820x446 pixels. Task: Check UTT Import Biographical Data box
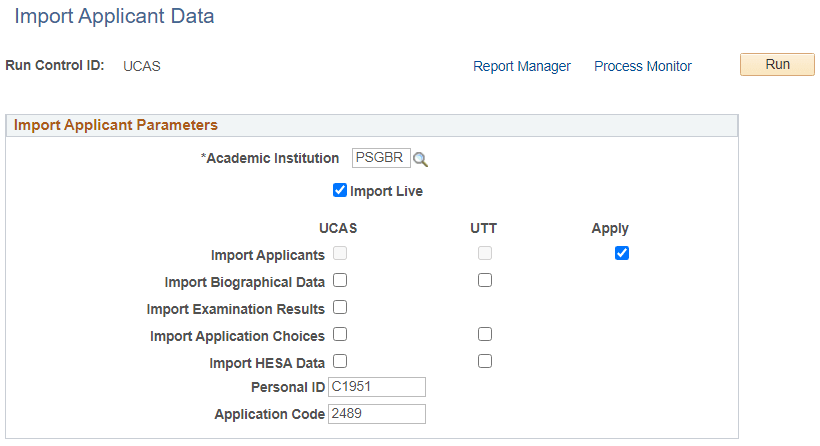[485, 280]
